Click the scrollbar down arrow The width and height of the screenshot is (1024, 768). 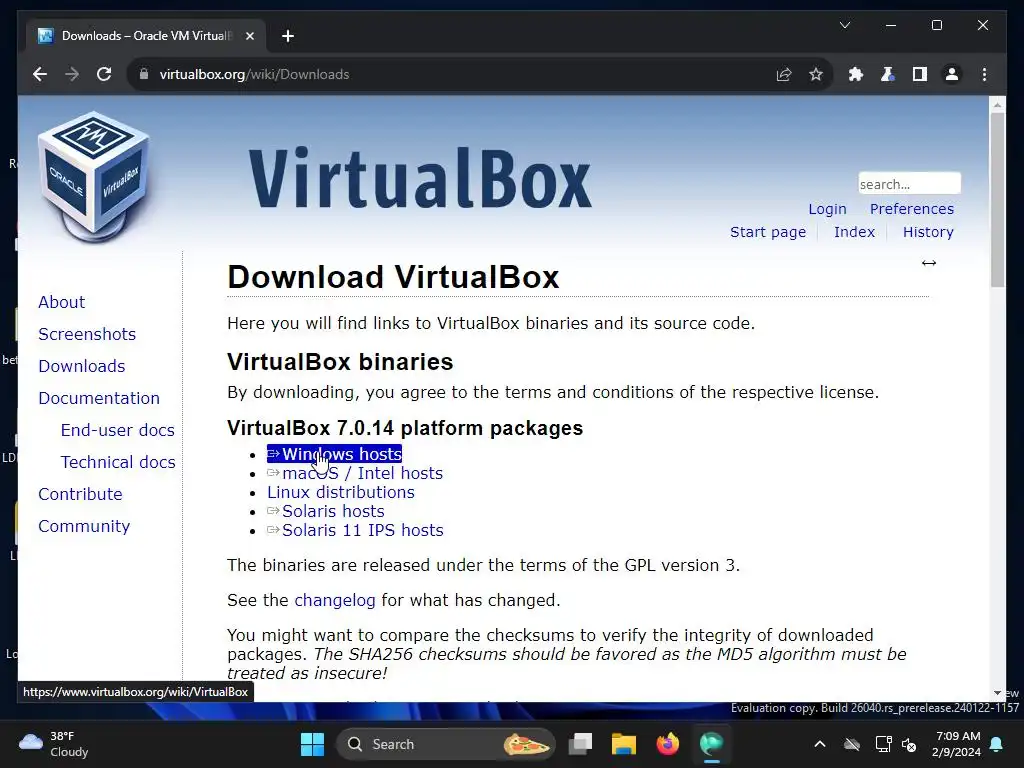(x=997, y=693)
